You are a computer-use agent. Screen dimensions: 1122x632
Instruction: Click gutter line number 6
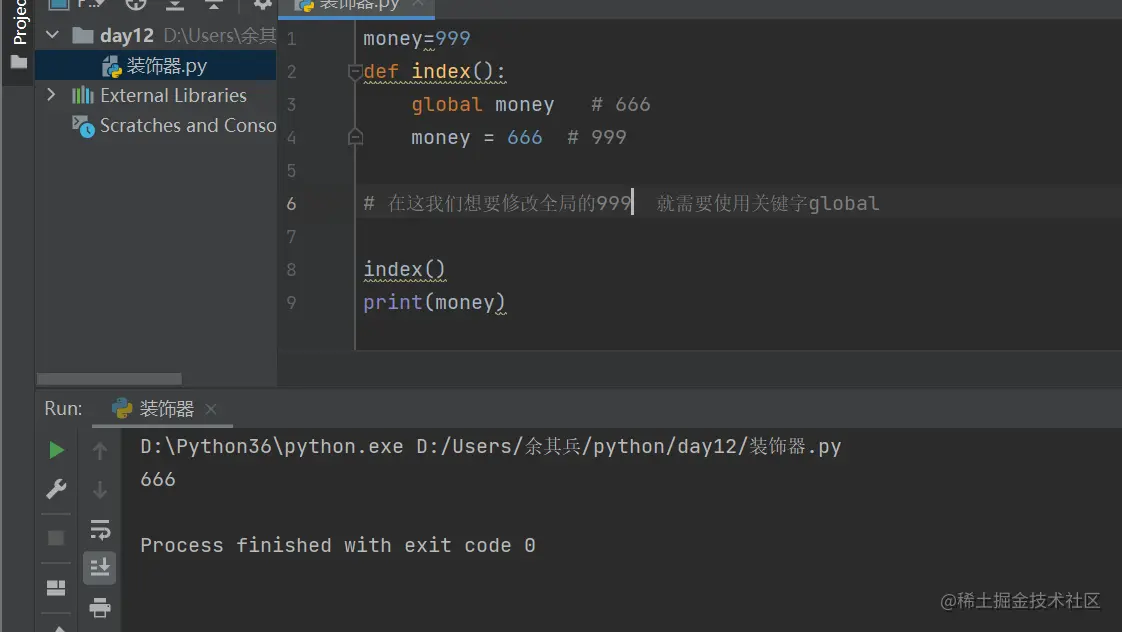(291, 203)
